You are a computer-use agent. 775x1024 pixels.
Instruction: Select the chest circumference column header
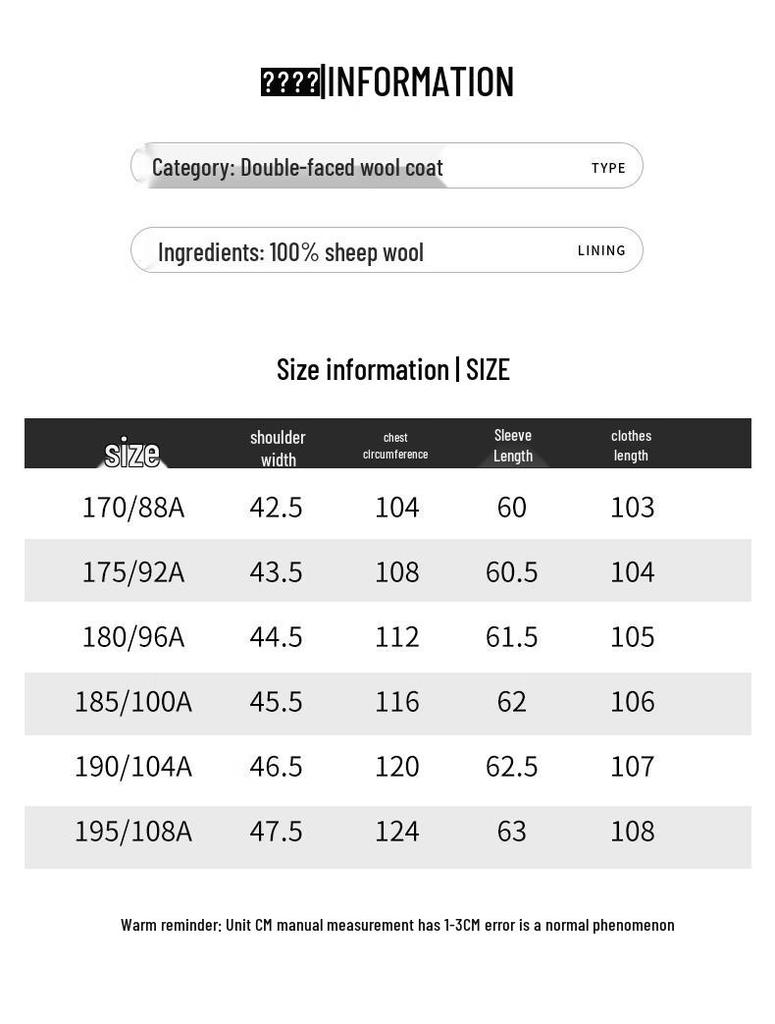pos(395,446)
